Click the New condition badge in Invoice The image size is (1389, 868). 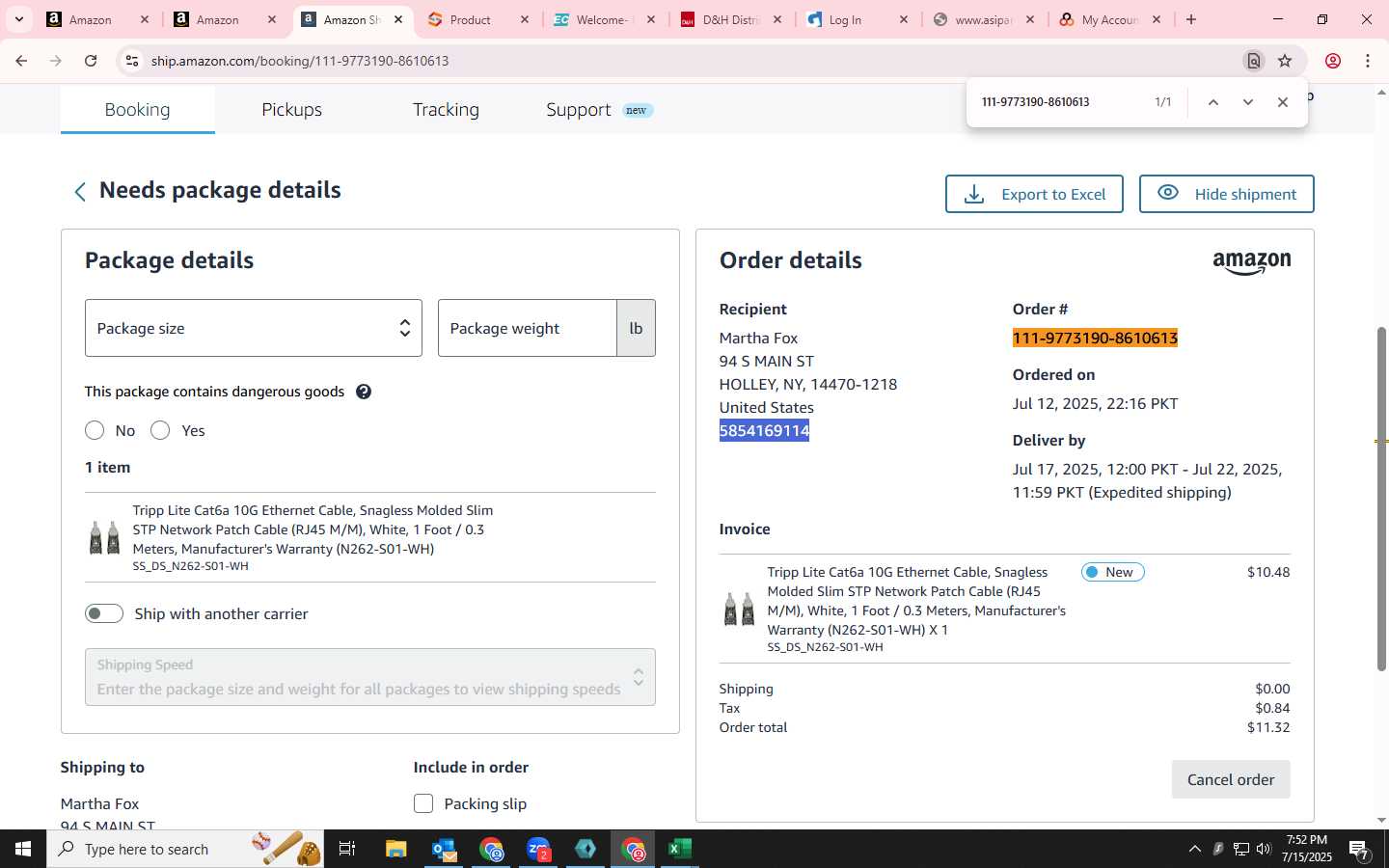[x=1113, y=572]
